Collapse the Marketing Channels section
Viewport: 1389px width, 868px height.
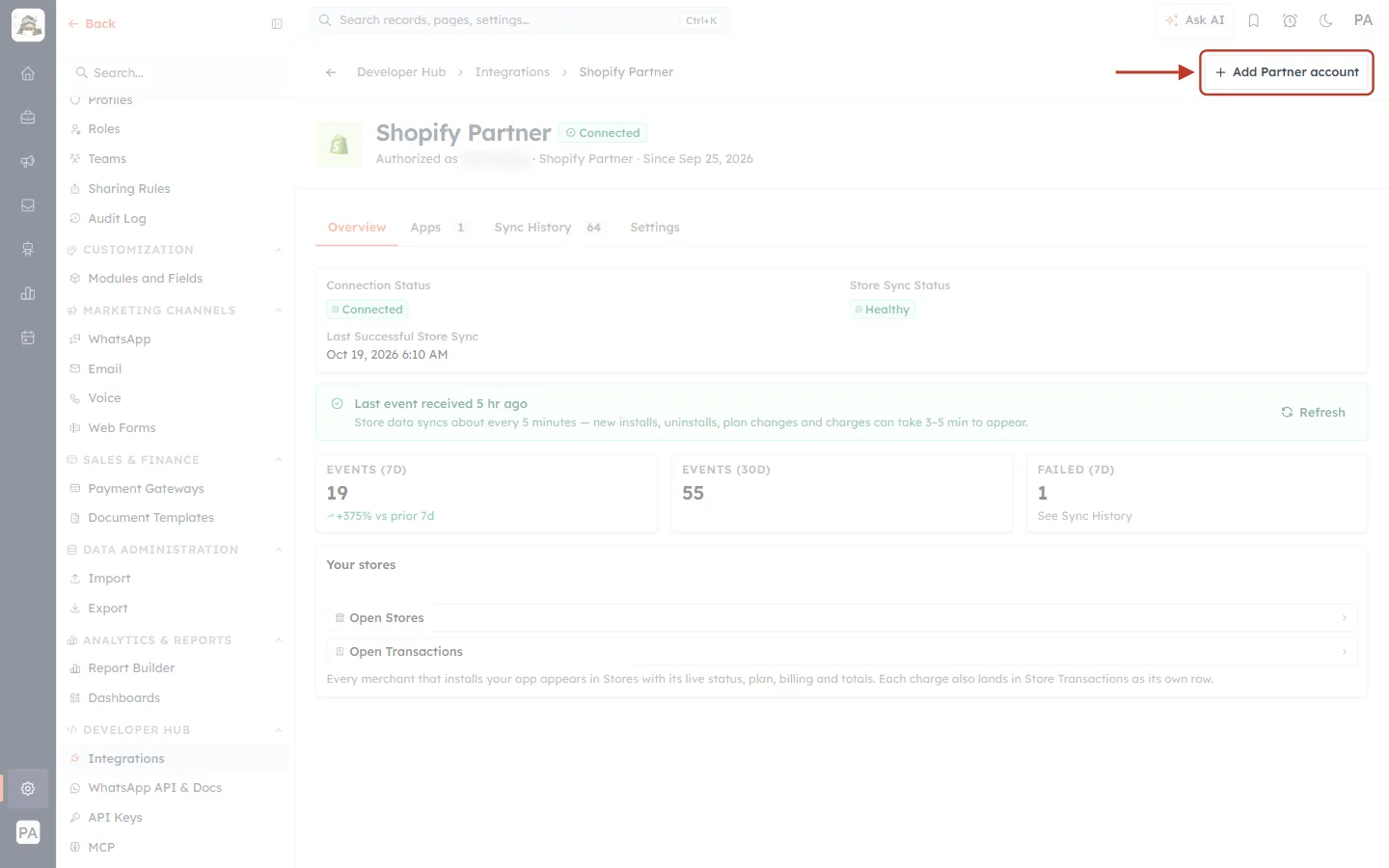click(278, 311)
